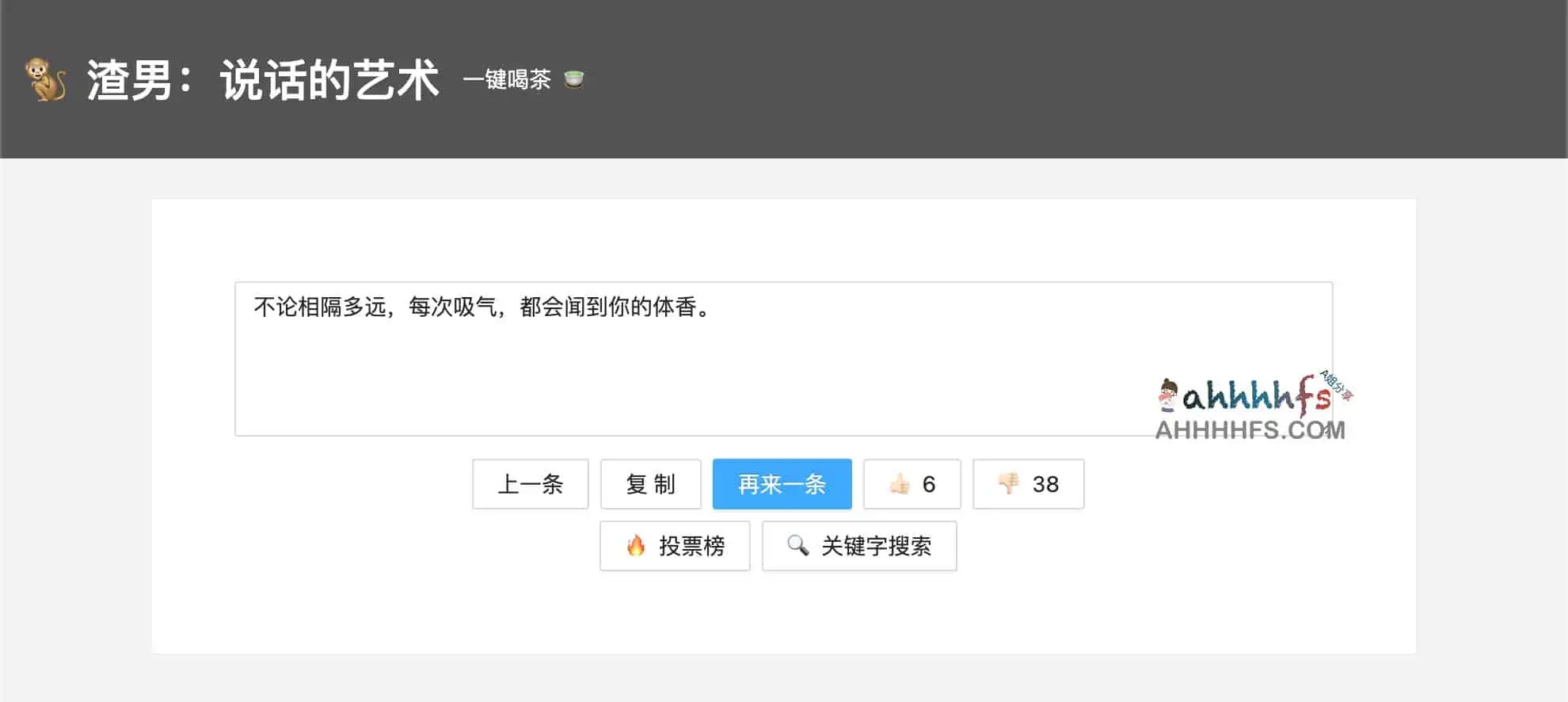
Task: Select the page title 渣男：说话的艺术
Action: 264,78
